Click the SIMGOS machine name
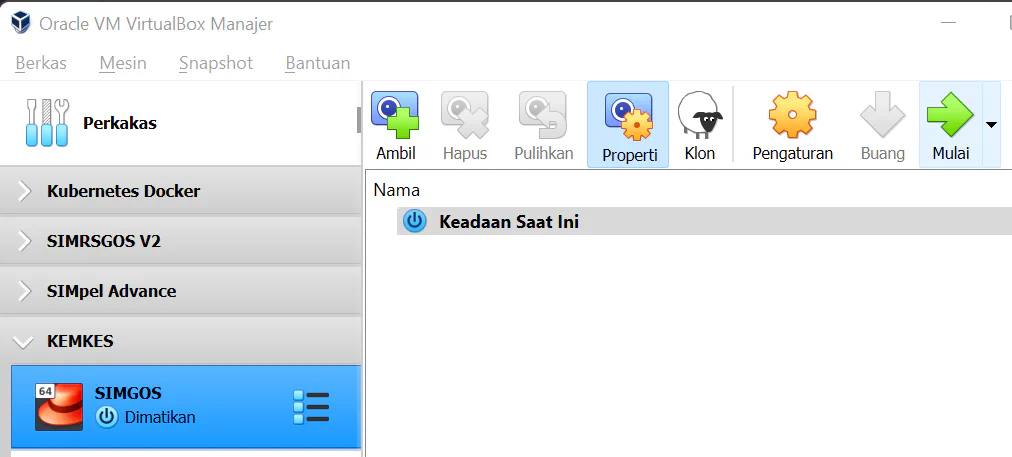The width and height of the screenshot is (1012, 457). point(128,393)
